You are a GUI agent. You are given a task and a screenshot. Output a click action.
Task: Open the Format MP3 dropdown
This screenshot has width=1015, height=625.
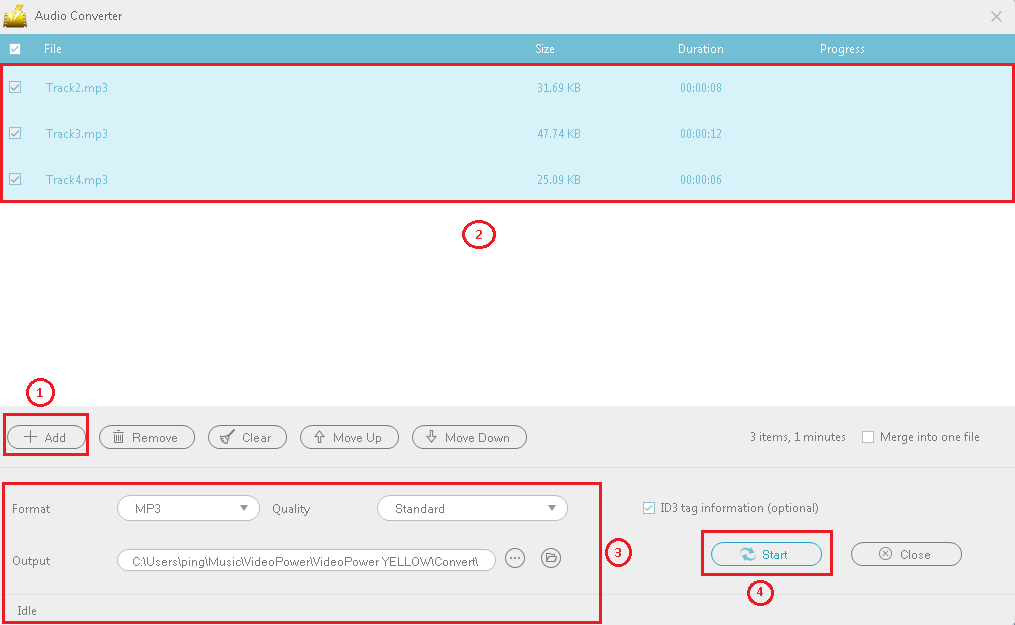click(188, 508)
